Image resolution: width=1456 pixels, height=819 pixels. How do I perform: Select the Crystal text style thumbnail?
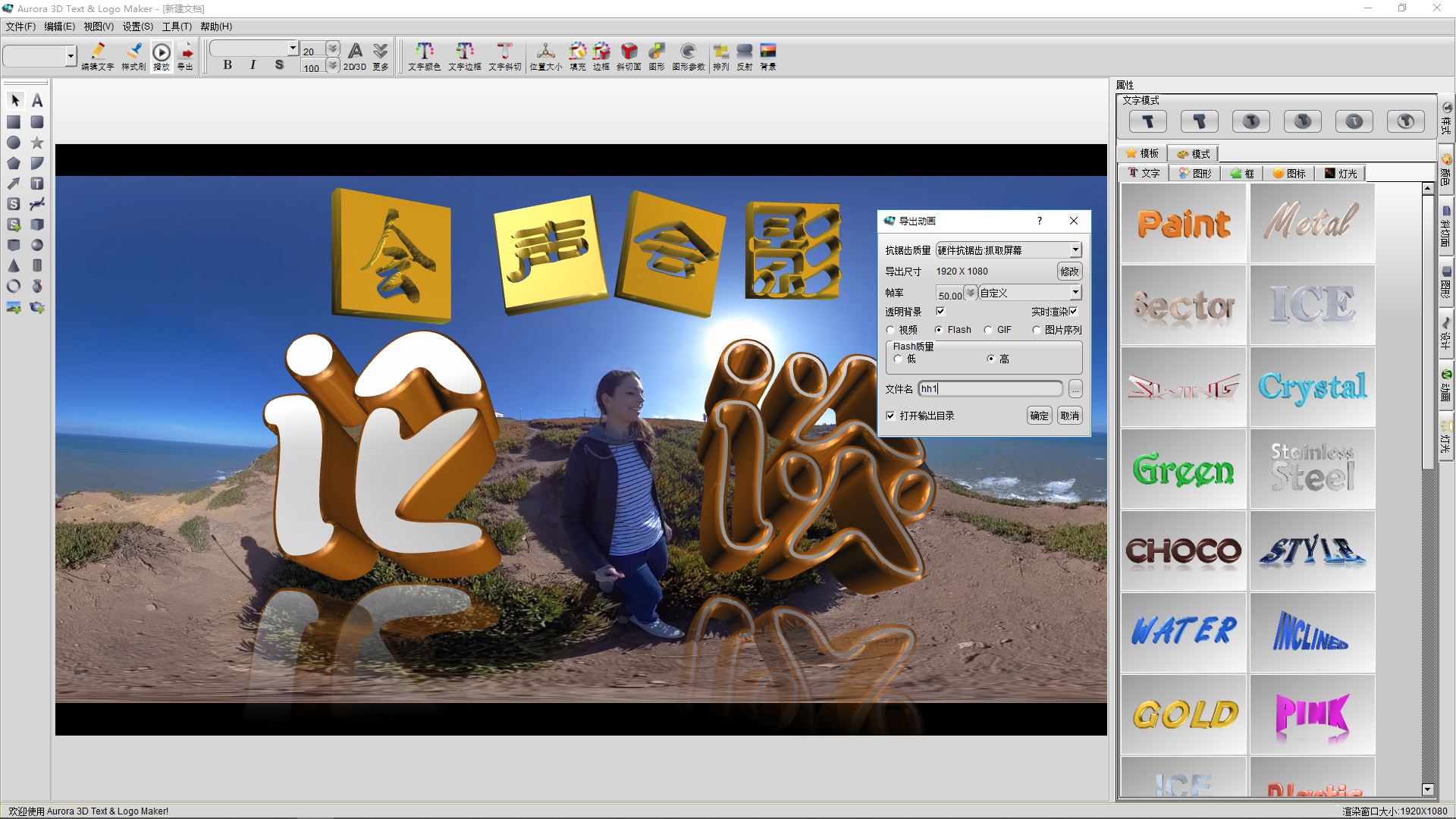[x=1312, y=387]
